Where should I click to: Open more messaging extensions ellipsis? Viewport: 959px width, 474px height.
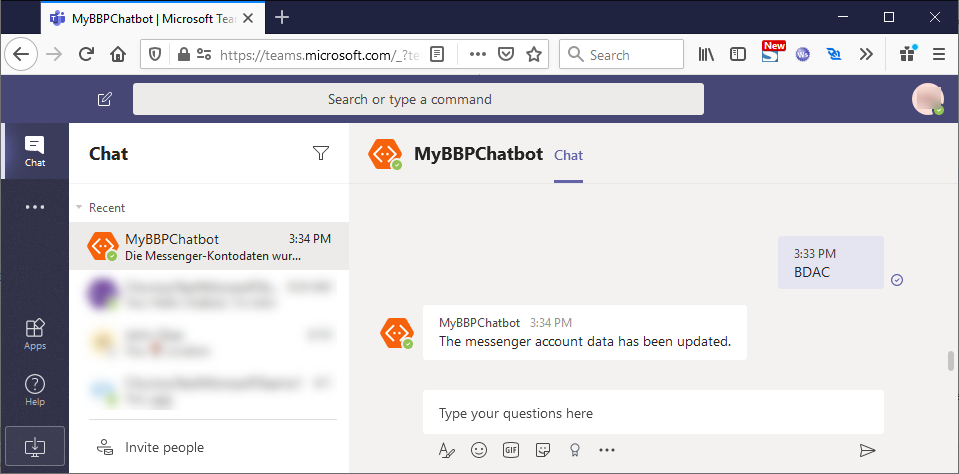[607, 451]
